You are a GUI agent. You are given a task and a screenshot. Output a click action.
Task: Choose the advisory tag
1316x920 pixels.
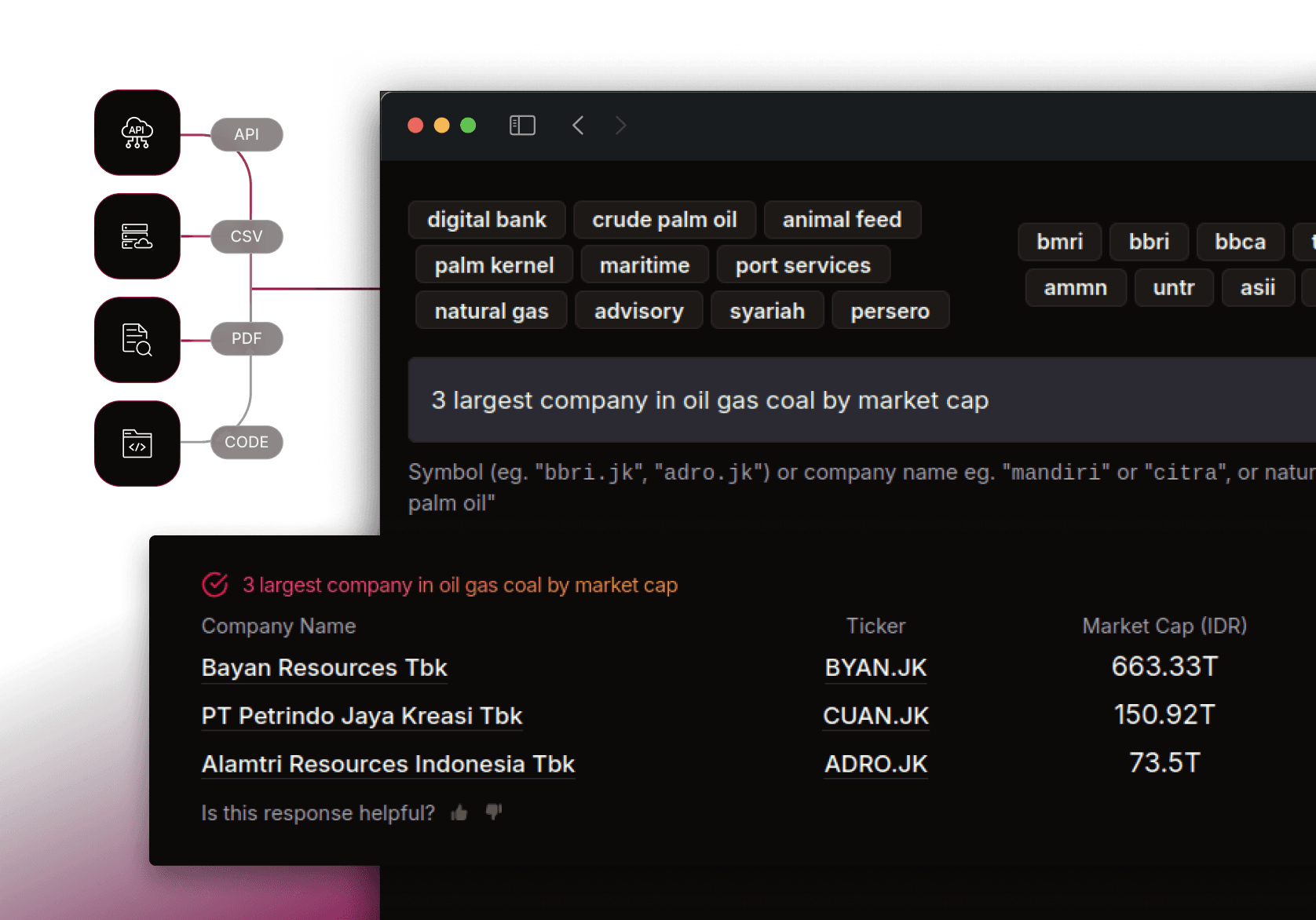639,311
